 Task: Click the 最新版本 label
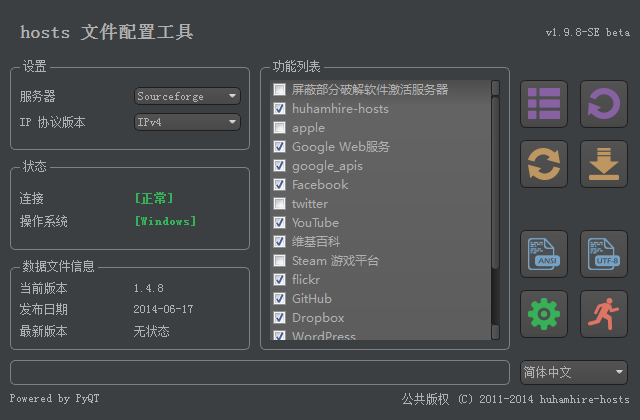tap(43, 331)
